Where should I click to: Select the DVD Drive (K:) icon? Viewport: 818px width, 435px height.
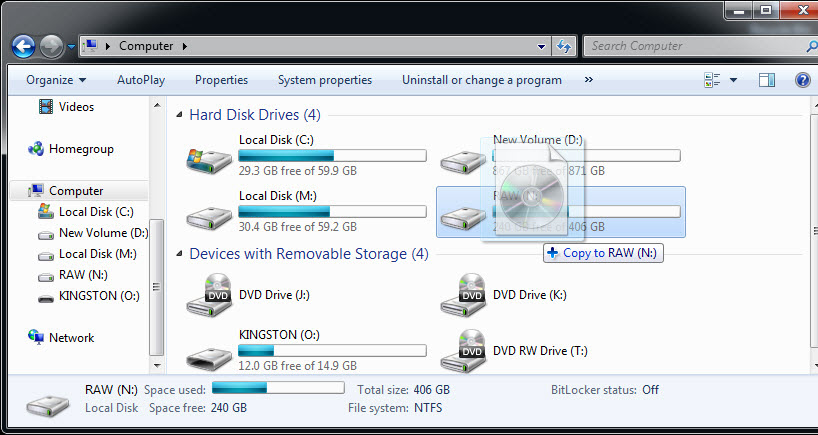[x=463, y=295]
